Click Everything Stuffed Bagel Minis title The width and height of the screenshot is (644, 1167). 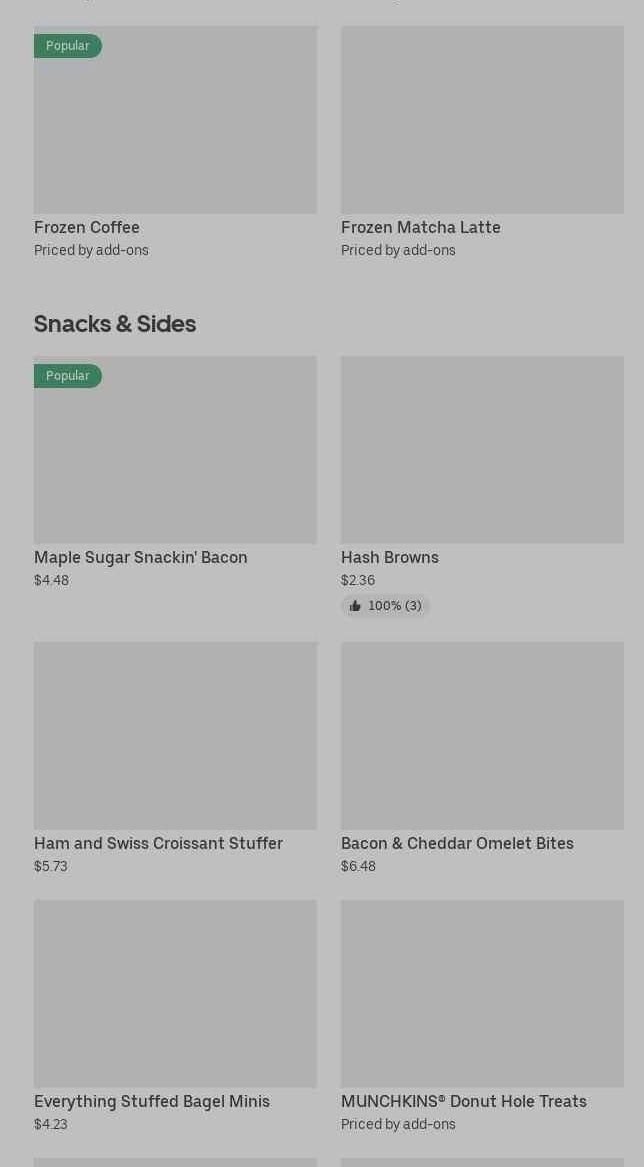152,1101
